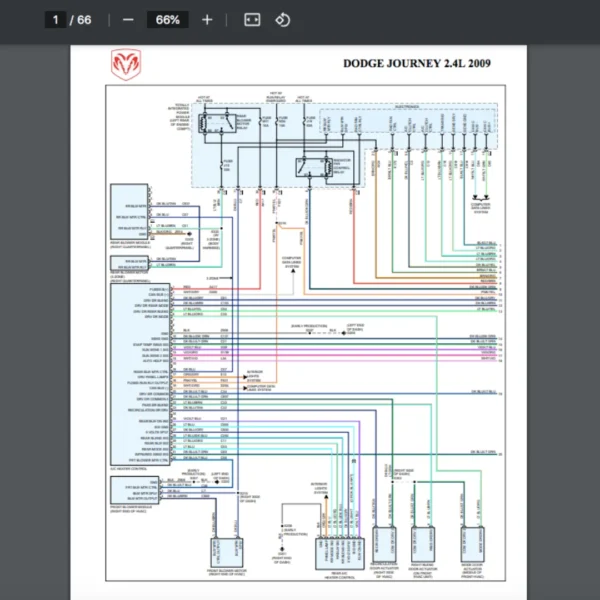Select the 66% zoom level field
This screenshot has width=600, height=600.
(167, 20)
